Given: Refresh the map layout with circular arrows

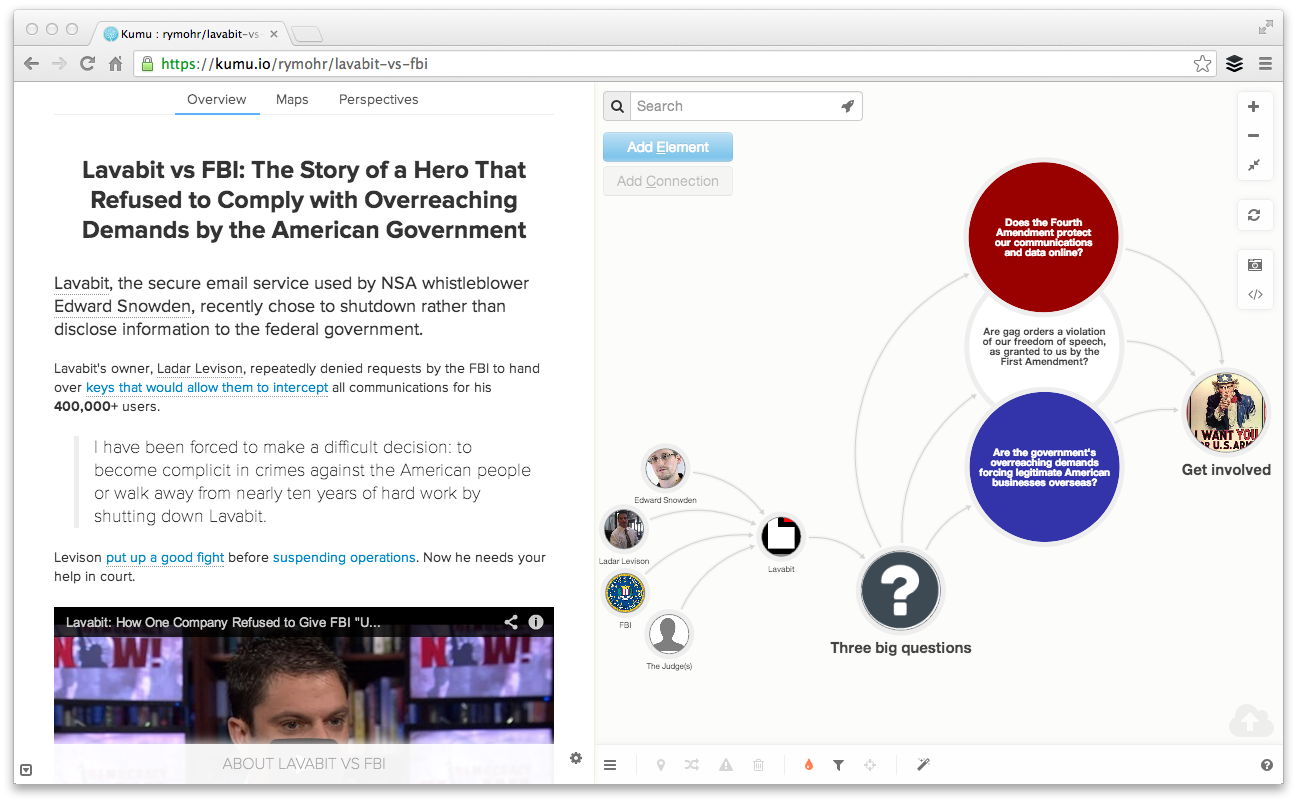Looking at the screenshot, I should click(1254, 215).
